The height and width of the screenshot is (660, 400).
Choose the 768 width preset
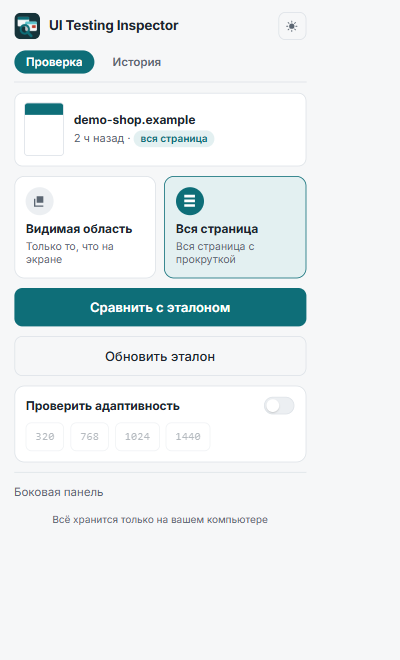pos(89,436)
